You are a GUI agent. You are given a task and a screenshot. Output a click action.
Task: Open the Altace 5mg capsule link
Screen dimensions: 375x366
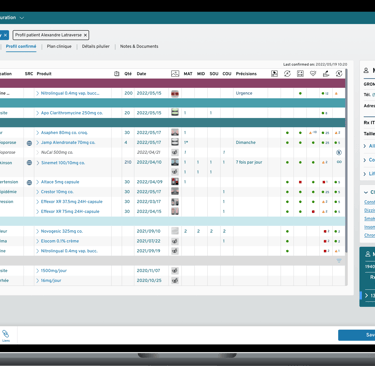click(60, 182)
